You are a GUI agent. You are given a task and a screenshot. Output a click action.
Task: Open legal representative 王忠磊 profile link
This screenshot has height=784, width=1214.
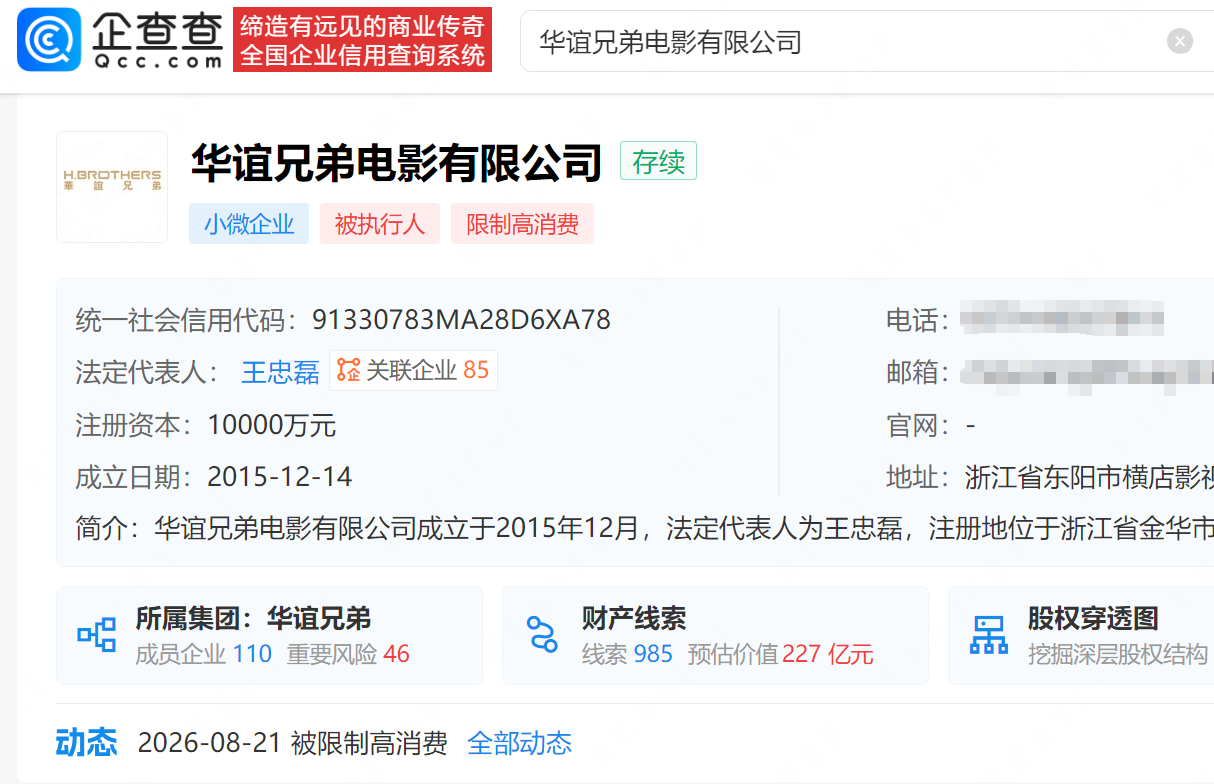pyautogui.click(x=280, y=372)
